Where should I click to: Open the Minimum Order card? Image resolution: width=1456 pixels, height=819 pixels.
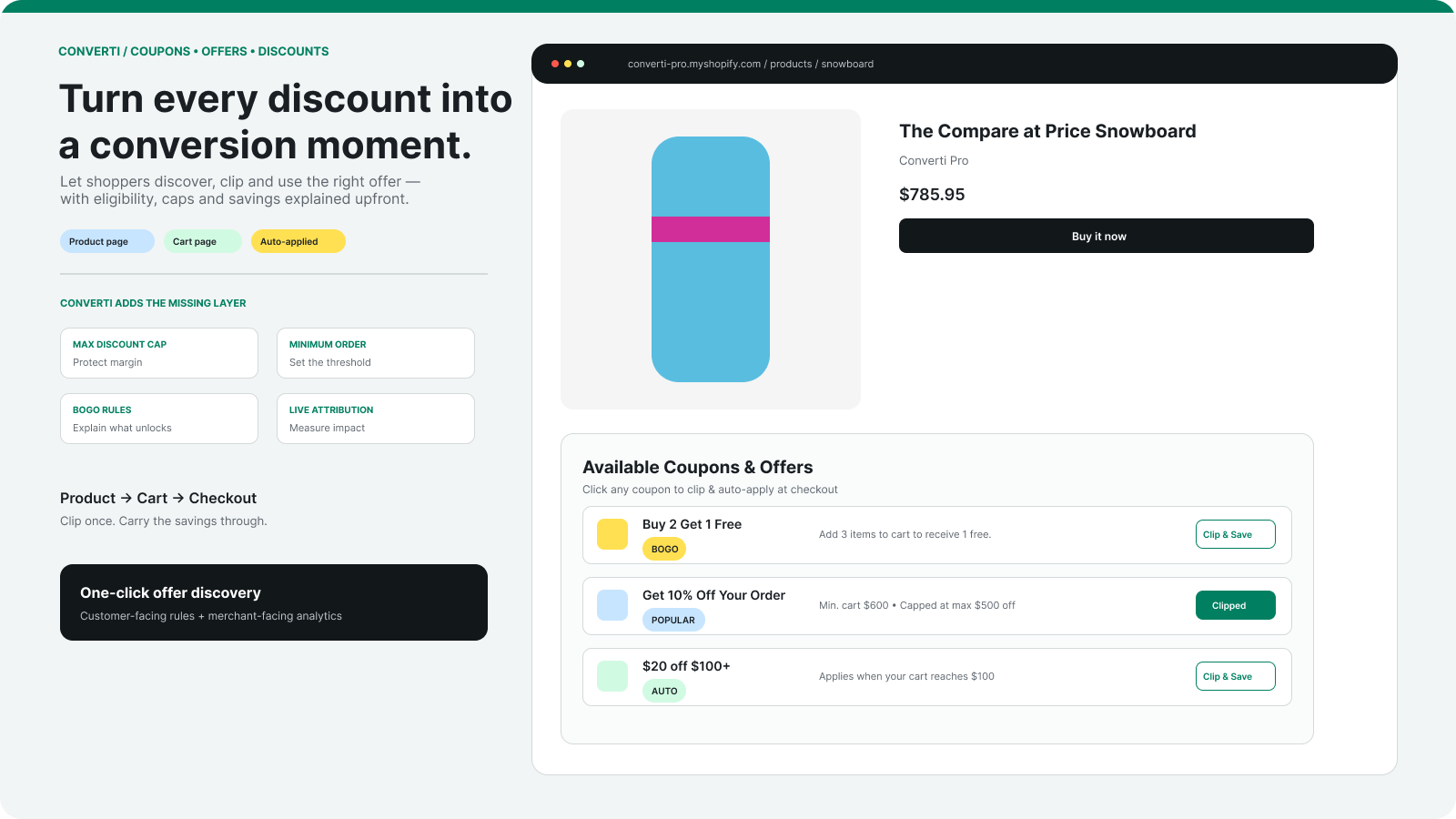point(376,353)
